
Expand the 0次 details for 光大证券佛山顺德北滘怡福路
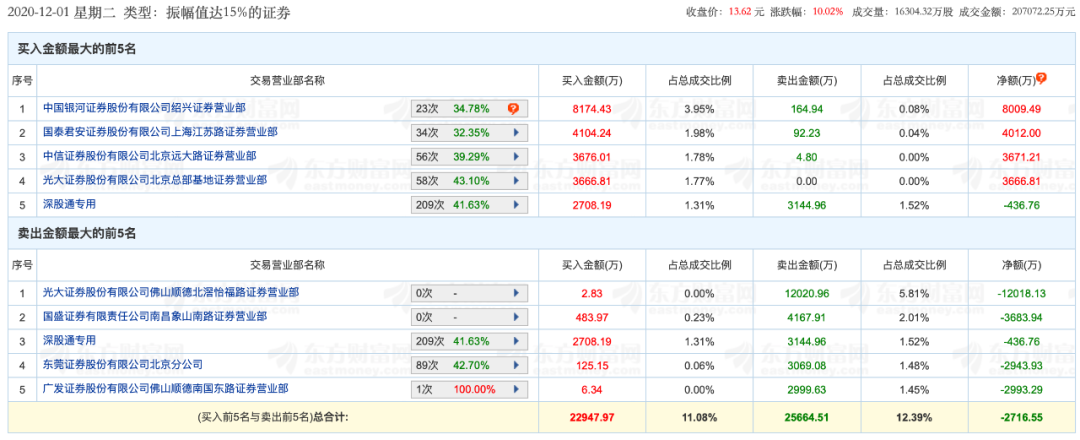[516, 293]
